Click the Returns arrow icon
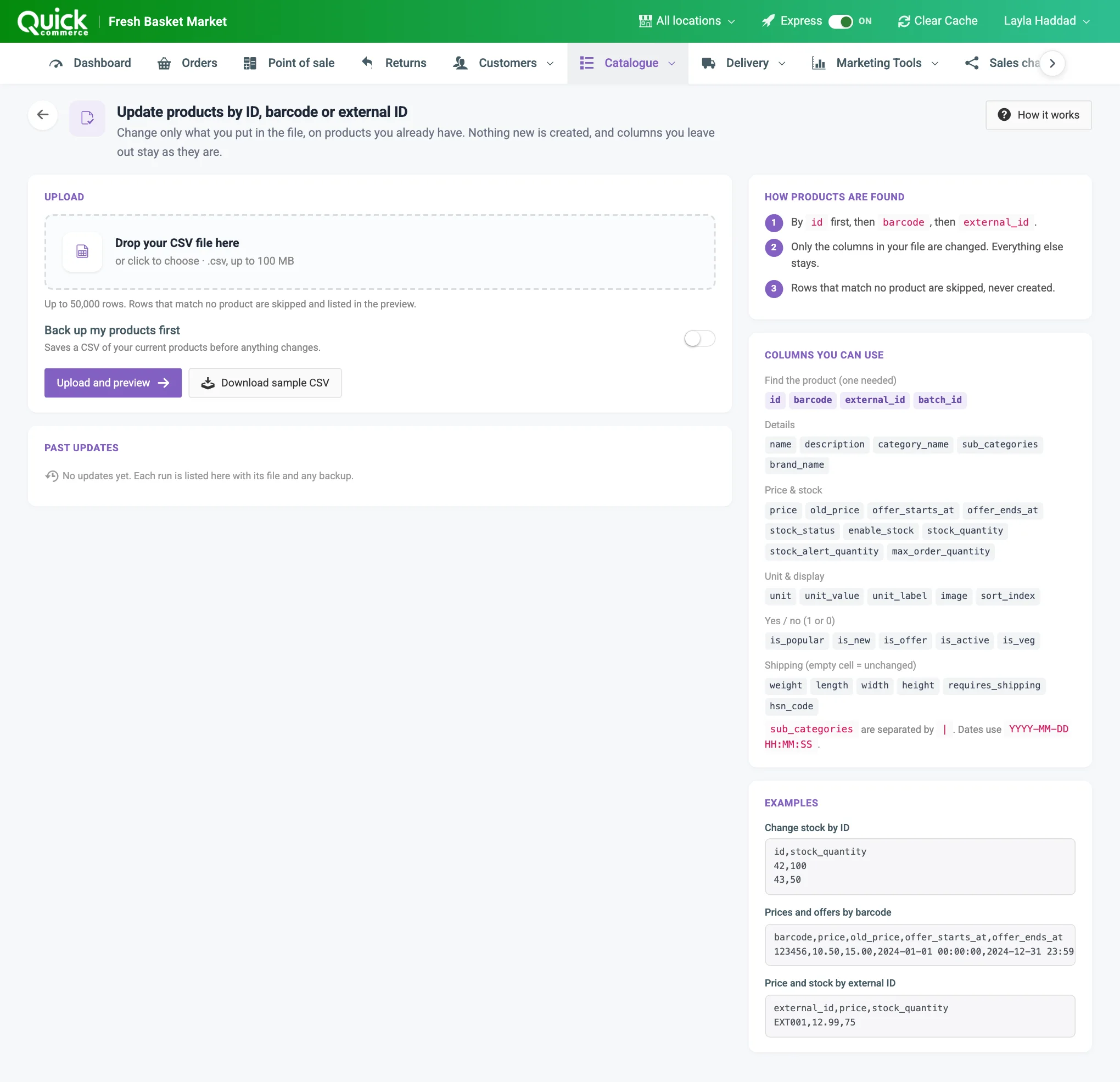Image resolution: width=1120 pixels, height=1082 pixels. (367, 63)
